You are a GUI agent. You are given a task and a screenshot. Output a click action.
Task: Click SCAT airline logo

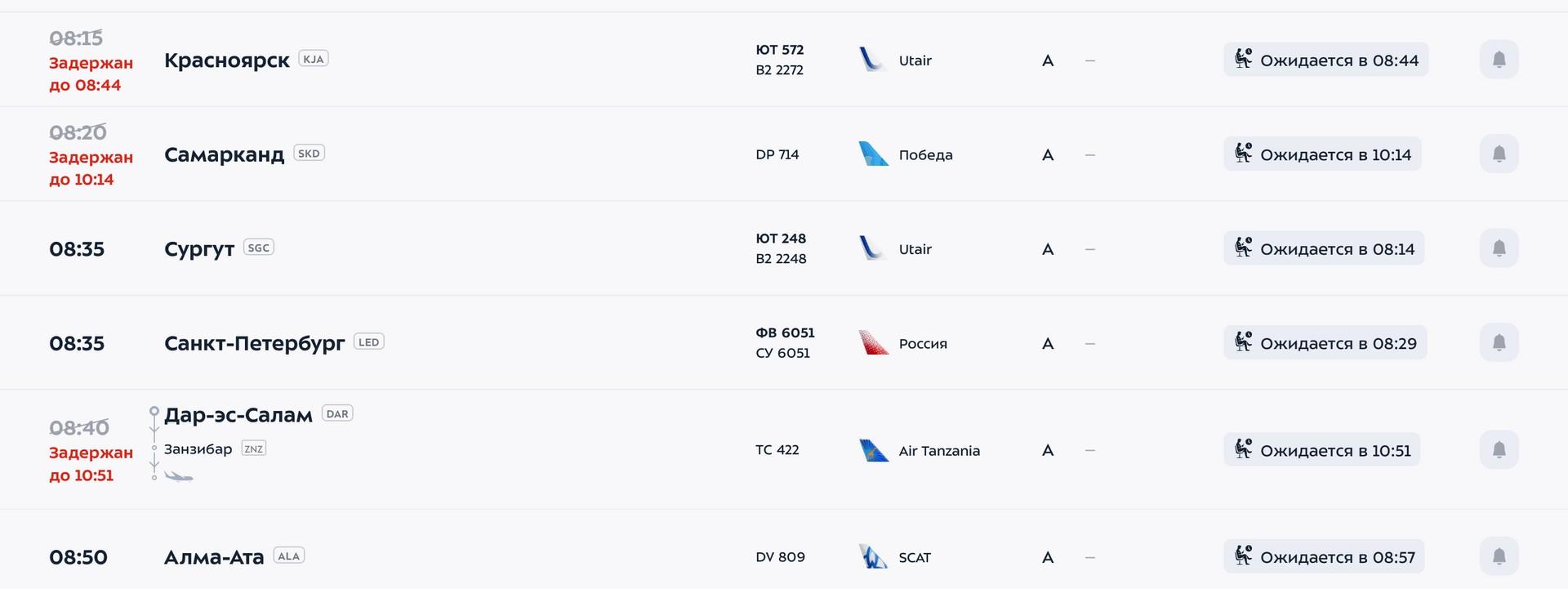tap(873, 556)
